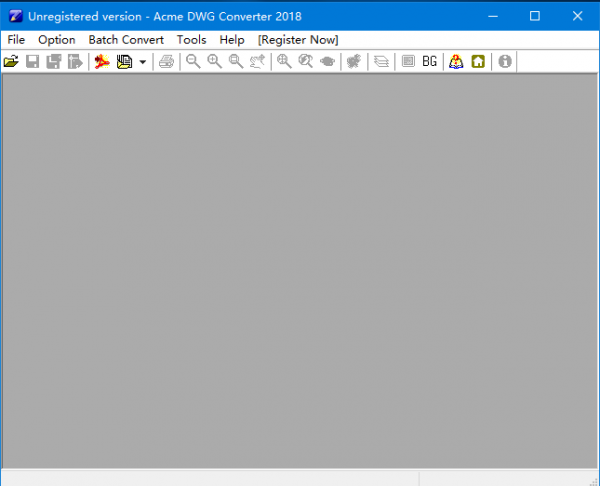The image size is (600, 486).
Task: Click the Open file folder icon
Action: click(x=11, y=61)
